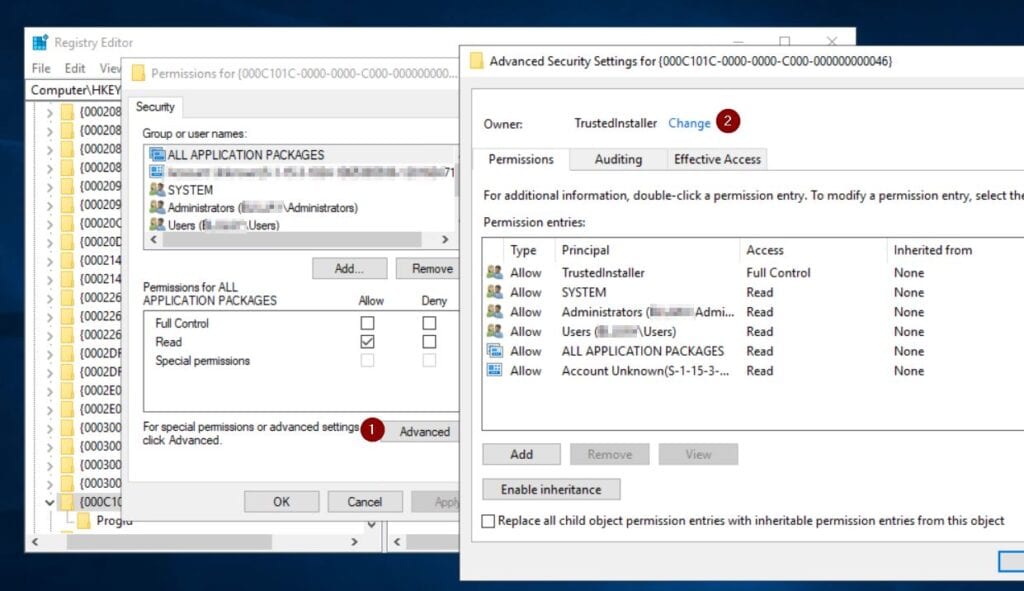Viewport: 1024px width, 591px height.
Task: Collapse the {000C10 registry key
Action: tap(50, 502)
